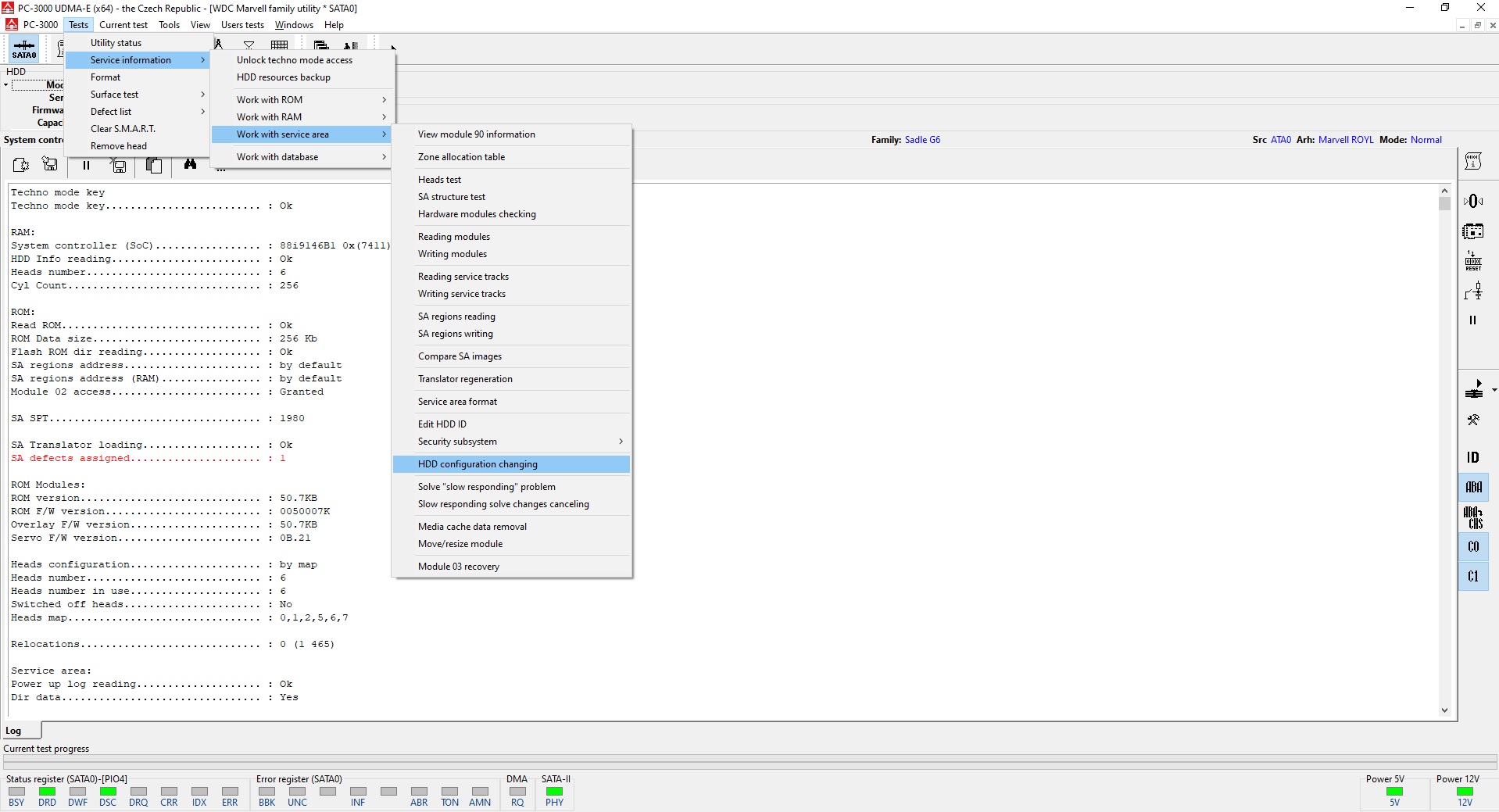1499x812 pixels.
Task: Click the Marvell ROYL architecture link
Action: [1345, 140]
